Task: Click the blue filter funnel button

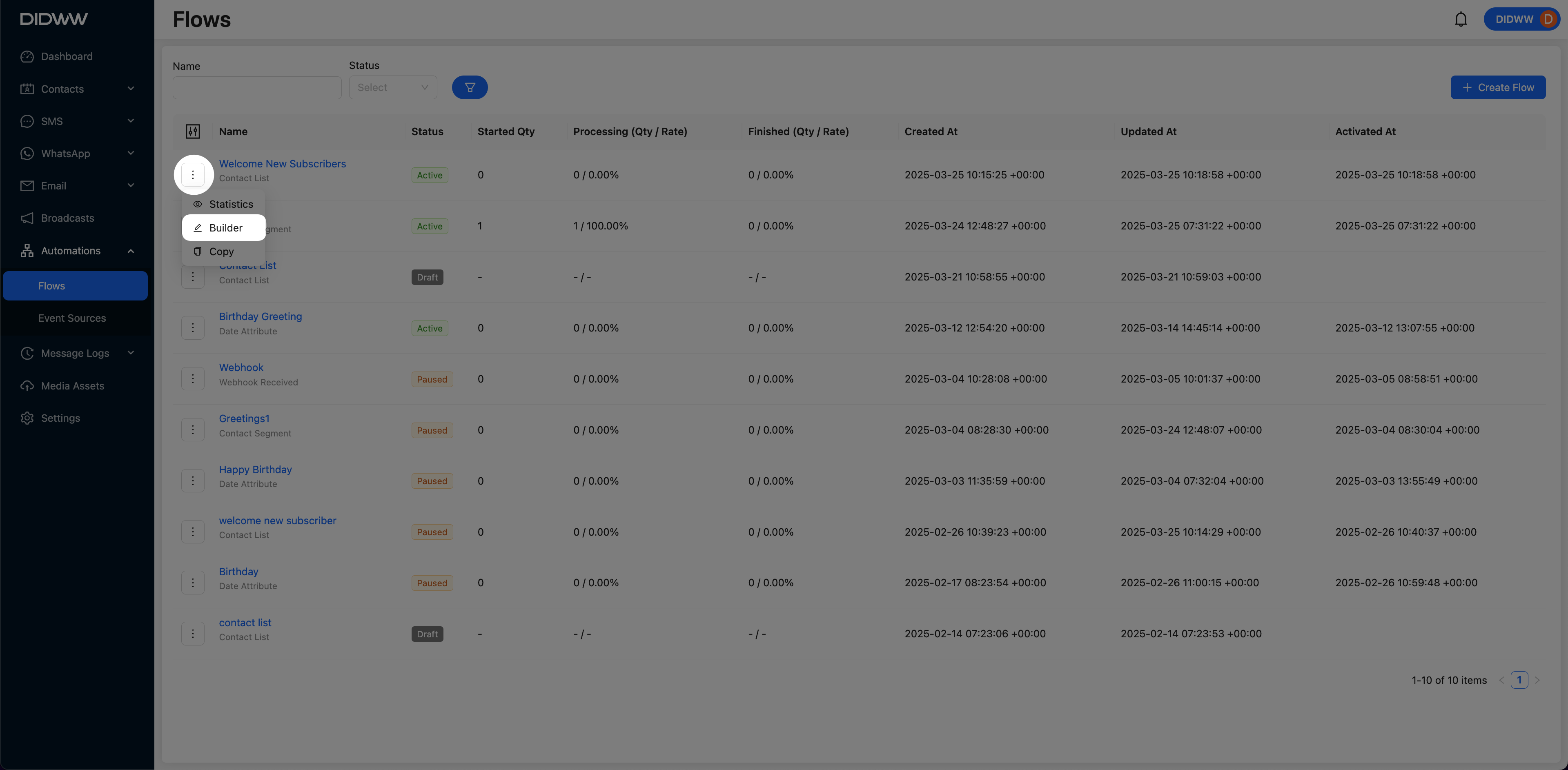Action: [469, 87]
